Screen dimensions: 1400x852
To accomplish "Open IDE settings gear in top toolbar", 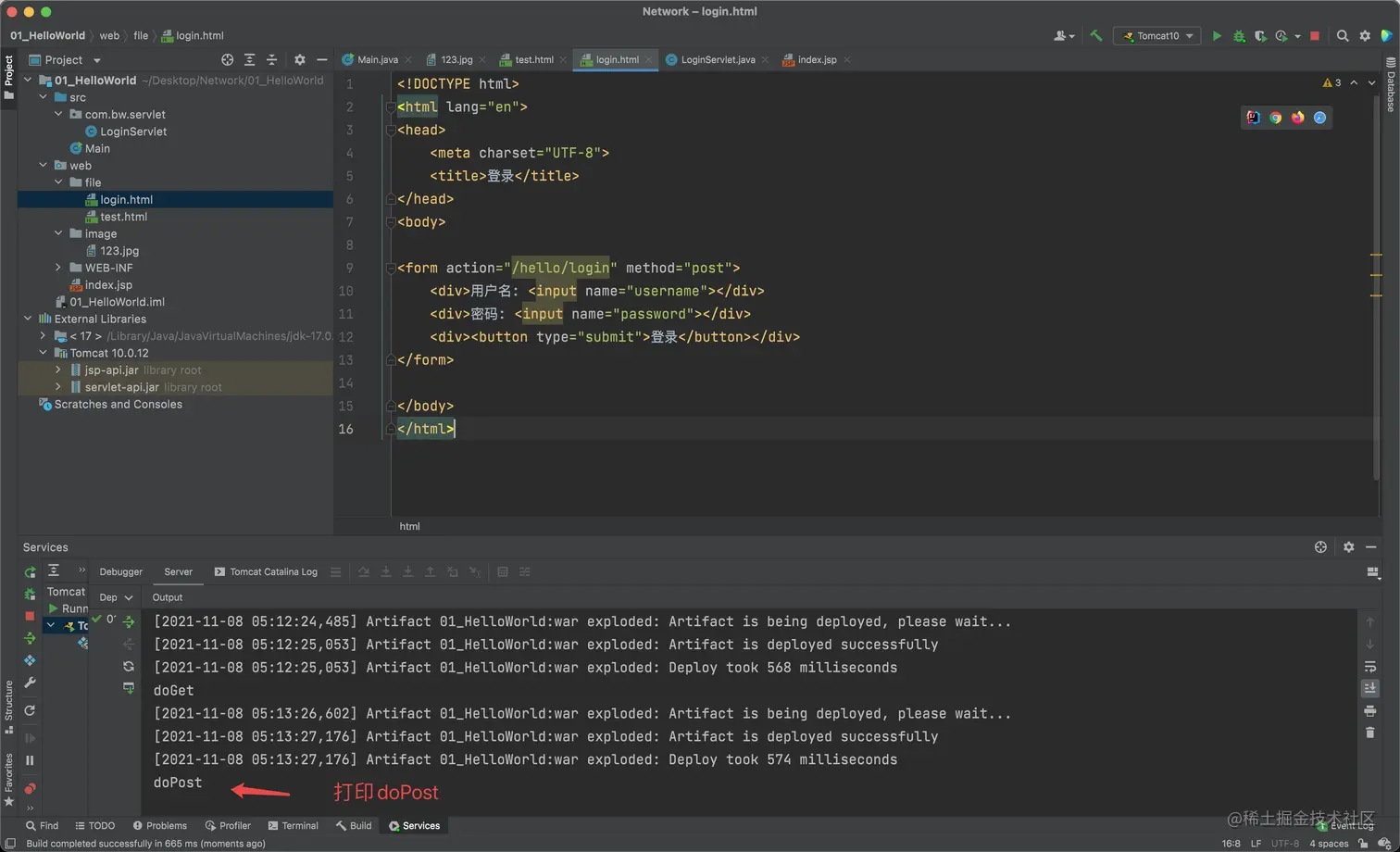I will pyautogui.click(x=1365, y=36).
